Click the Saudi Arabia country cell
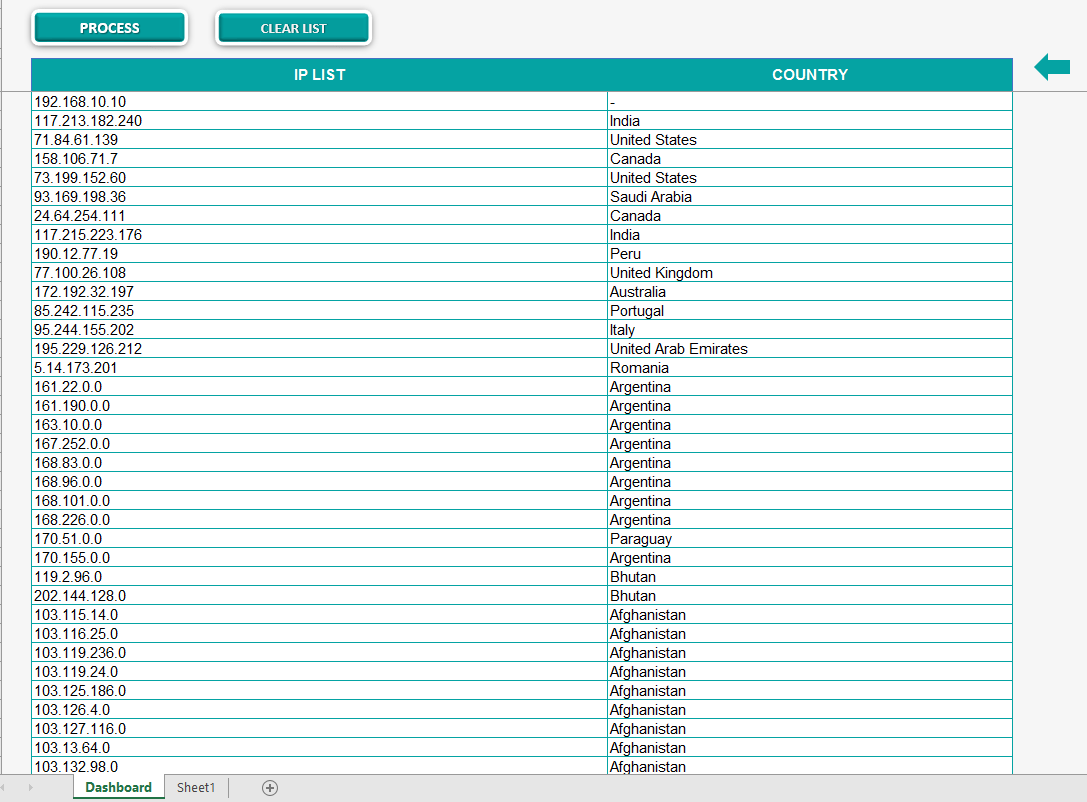The width and height of the screenshot is (1087, 802). coord(810,197)
